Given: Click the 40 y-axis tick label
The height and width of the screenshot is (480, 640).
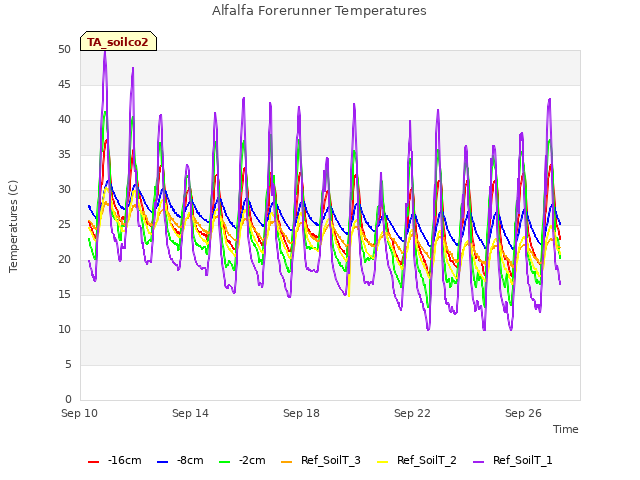Looking at the screenshot, I should 64,120.
